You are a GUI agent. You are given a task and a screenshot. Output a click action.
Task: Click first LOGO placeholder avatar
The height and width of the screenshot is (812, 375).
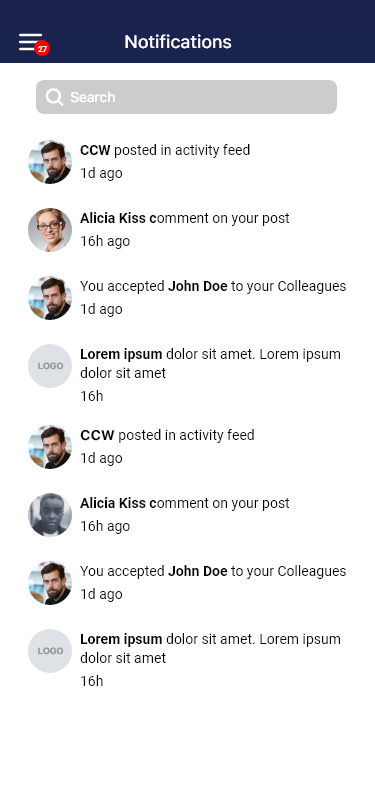click(50, 366)
